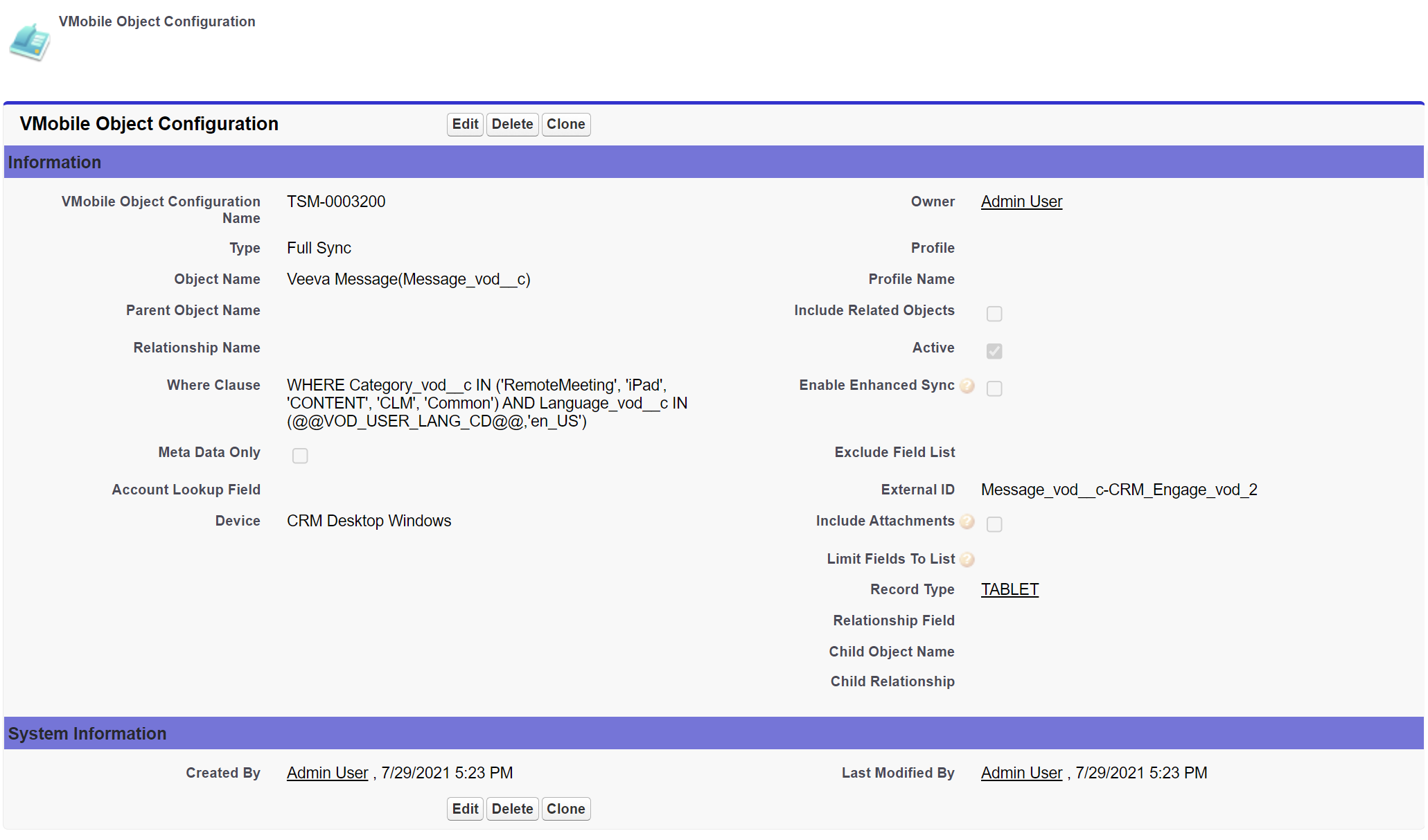This screenshot has width=1428, height=840.
Task: Tick the Include Attachments checkbox
Action: tap(994, 524)
